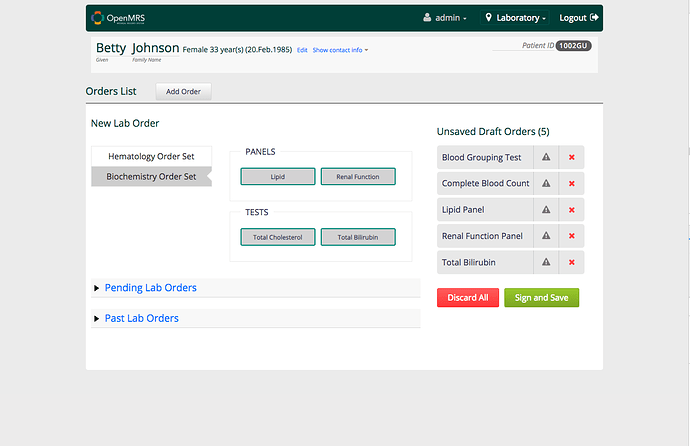Click the patient name Betty
690x446 pixels.
111,48
